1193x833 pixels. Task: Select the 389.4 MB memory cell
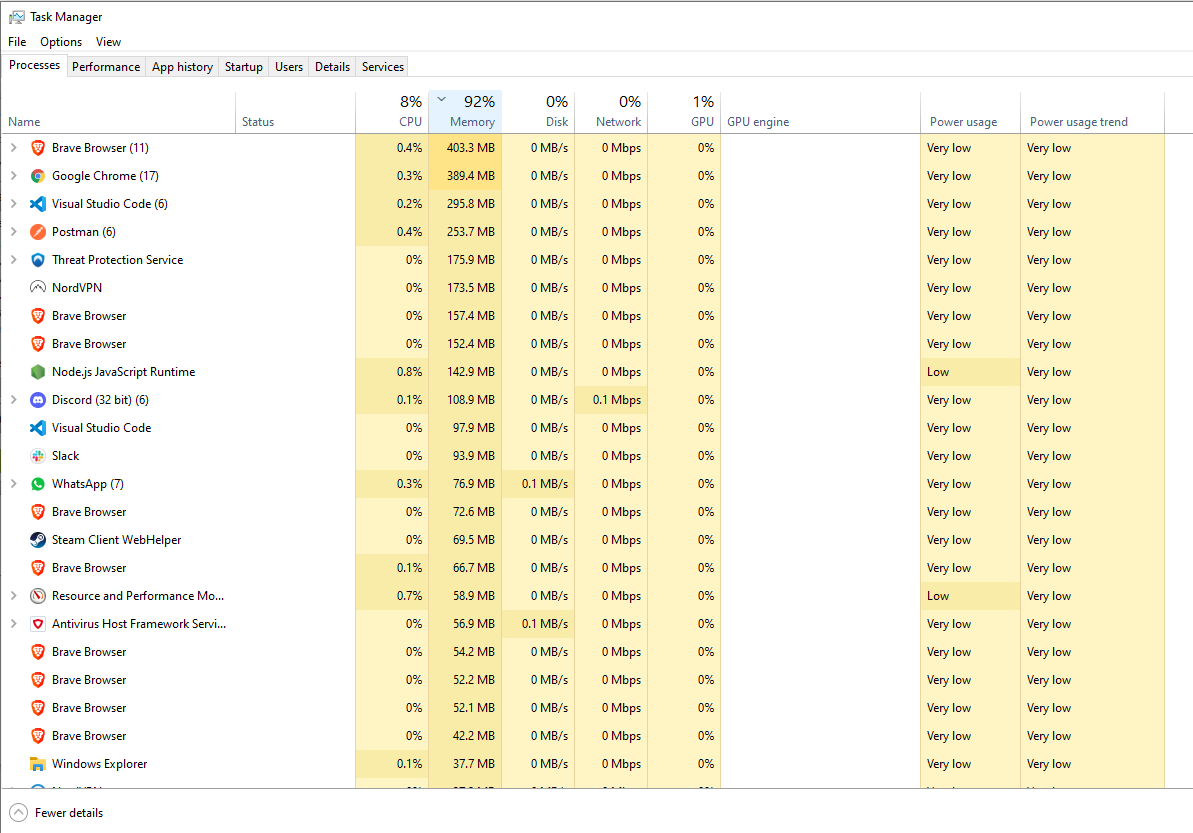pos(466,176)
